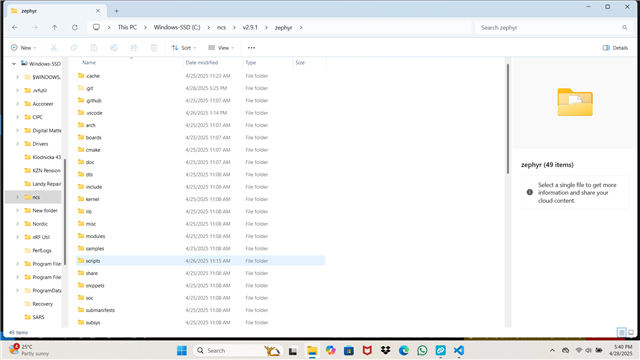Select the zephyr window tab
The width and height of the screenshot is (640, 360).
[55, 11]
